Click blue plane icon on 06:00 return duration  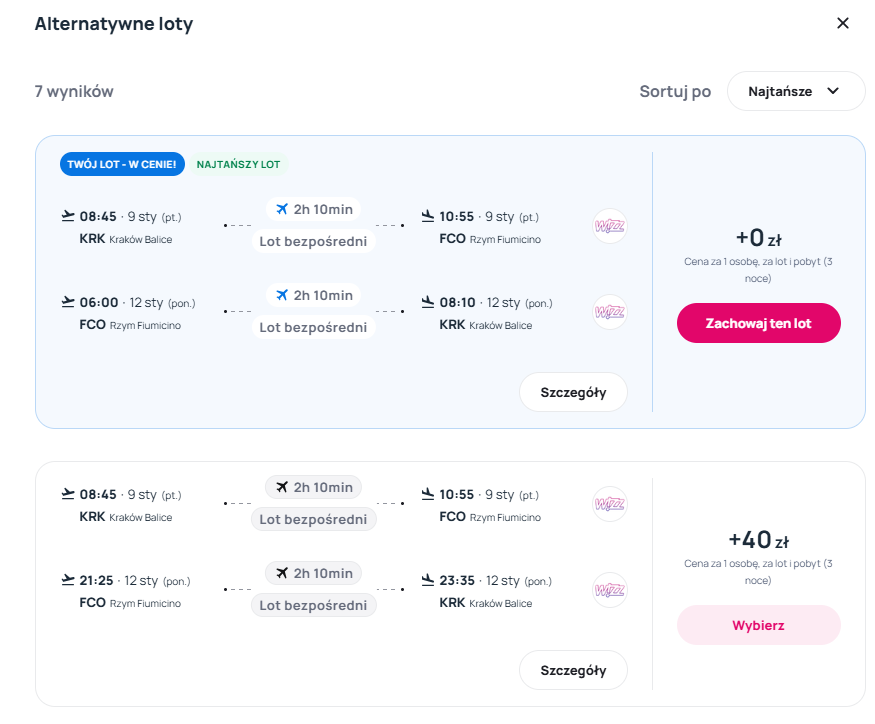pyautogui.click(x=281, y=295)
